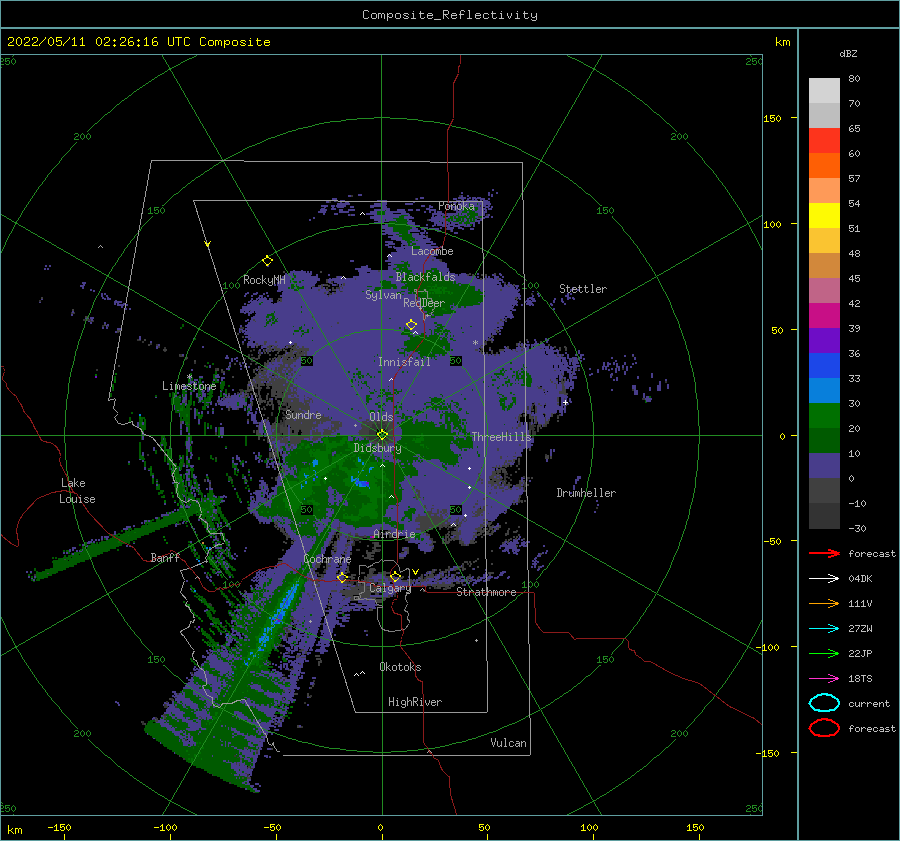Click the orange 60–57 dBZ swatch
Image resolution: width=900 pixels, height=841 pixels.
point(824,166)
